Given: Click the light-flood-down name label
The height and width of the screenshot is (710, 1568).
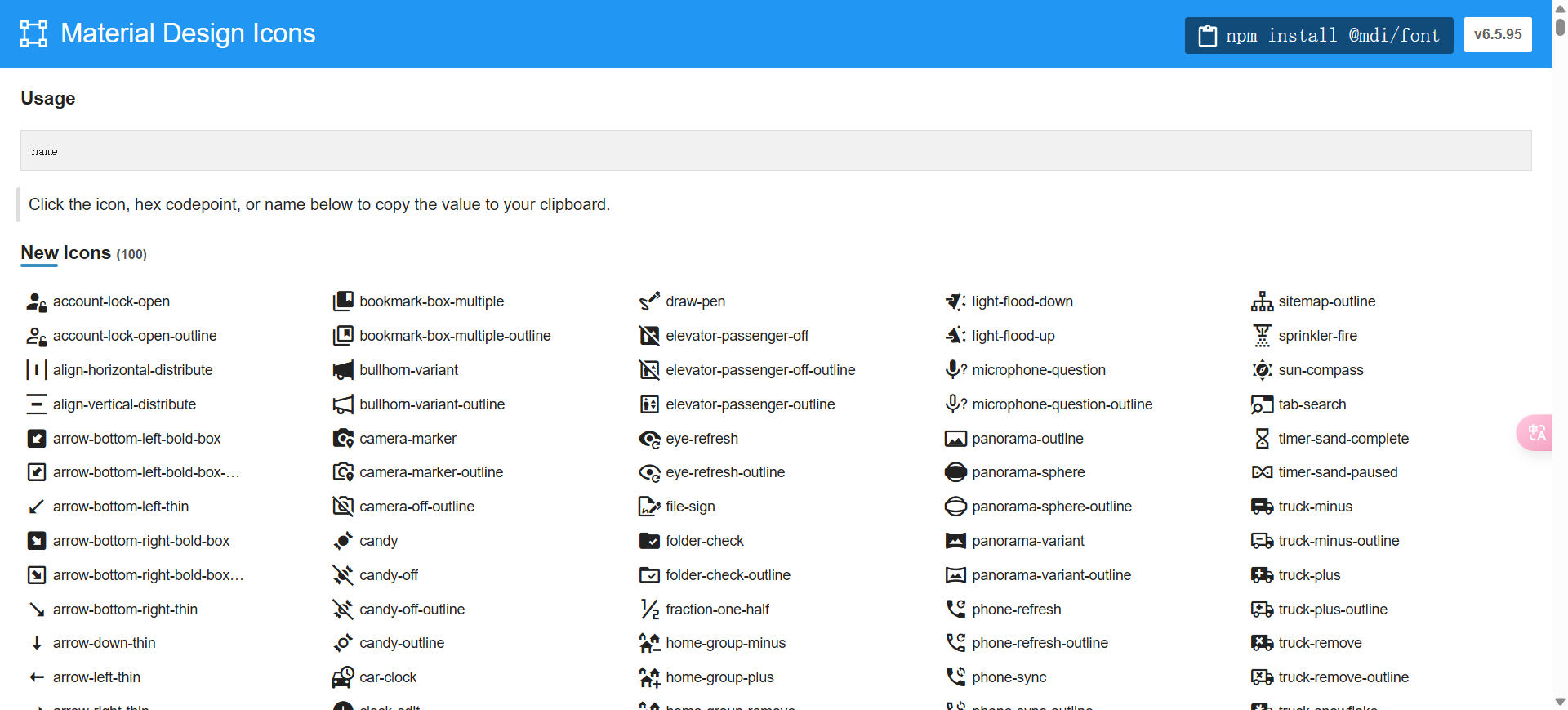Looking at the screenshot, I should [x=1022, y=301].
